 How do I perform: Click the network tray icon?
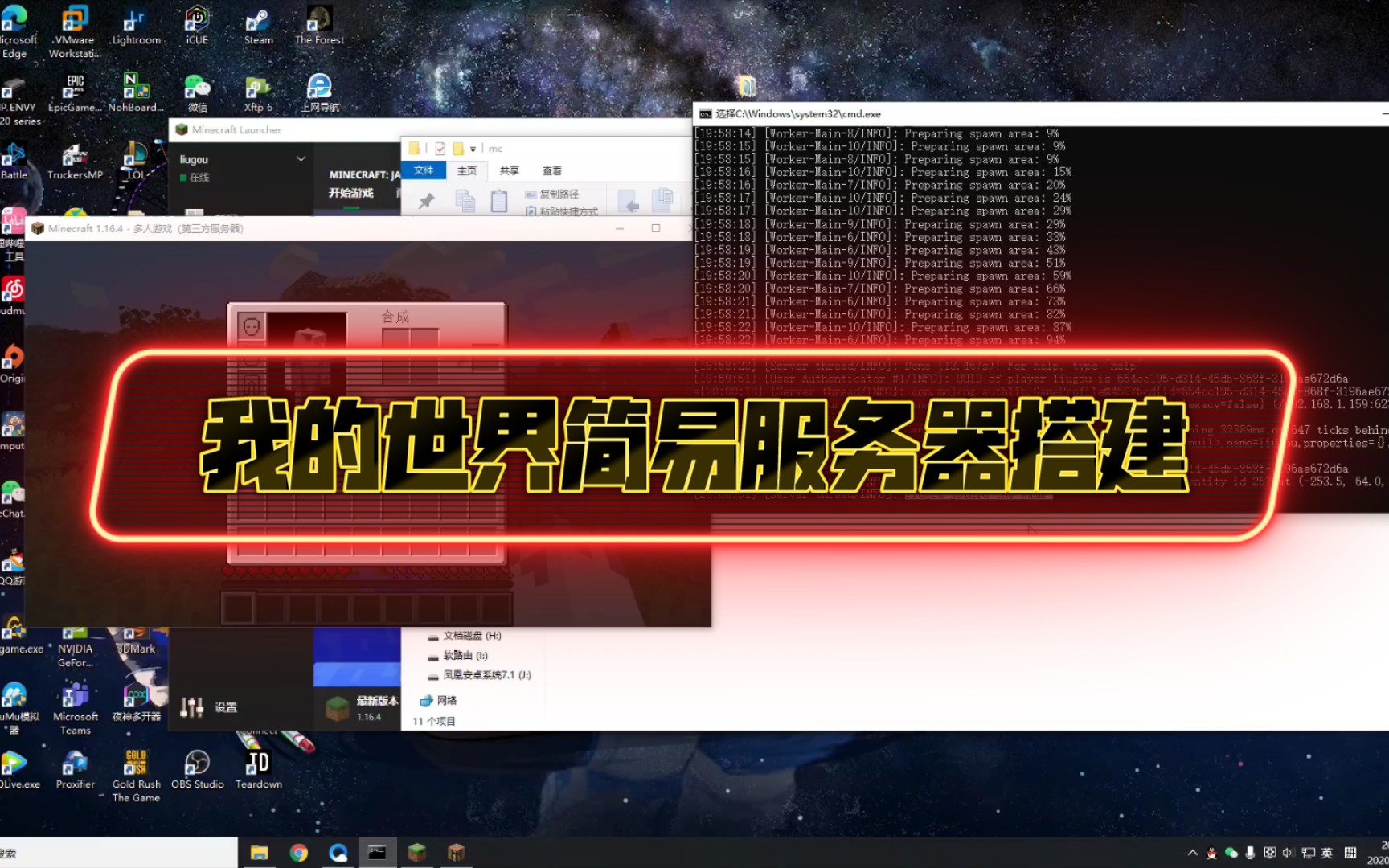point(1308,854)
